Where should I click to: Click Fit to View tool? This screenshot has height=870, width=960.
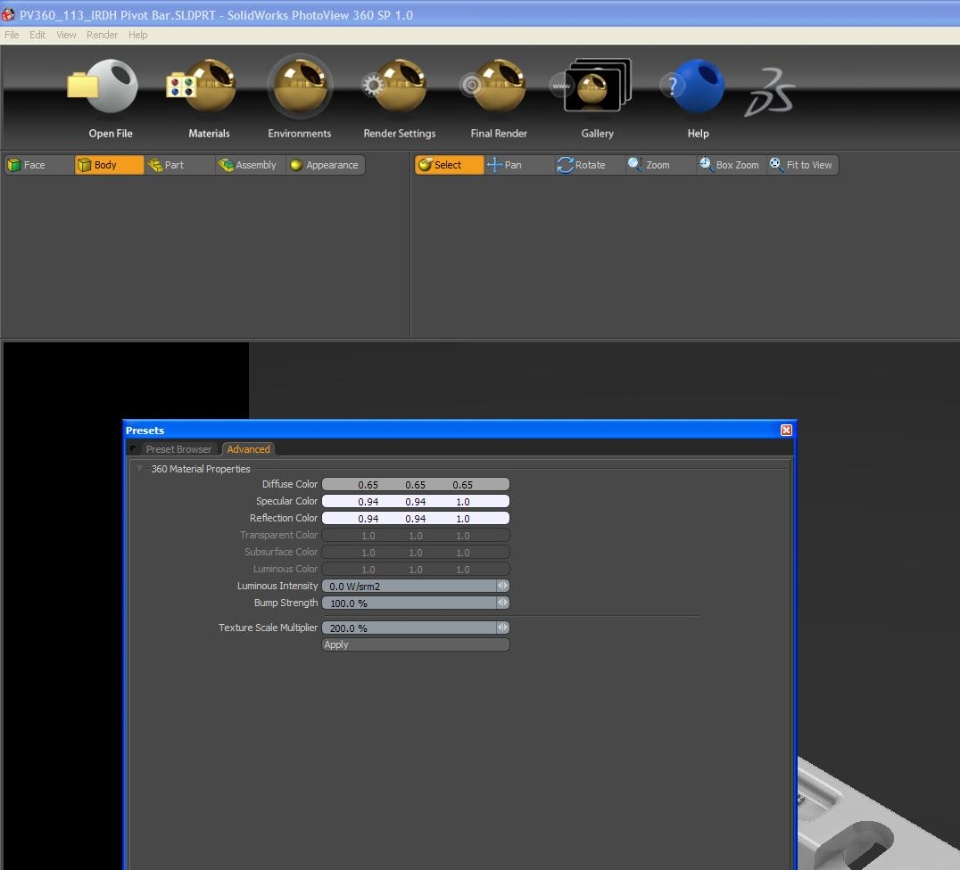point(803,165)
